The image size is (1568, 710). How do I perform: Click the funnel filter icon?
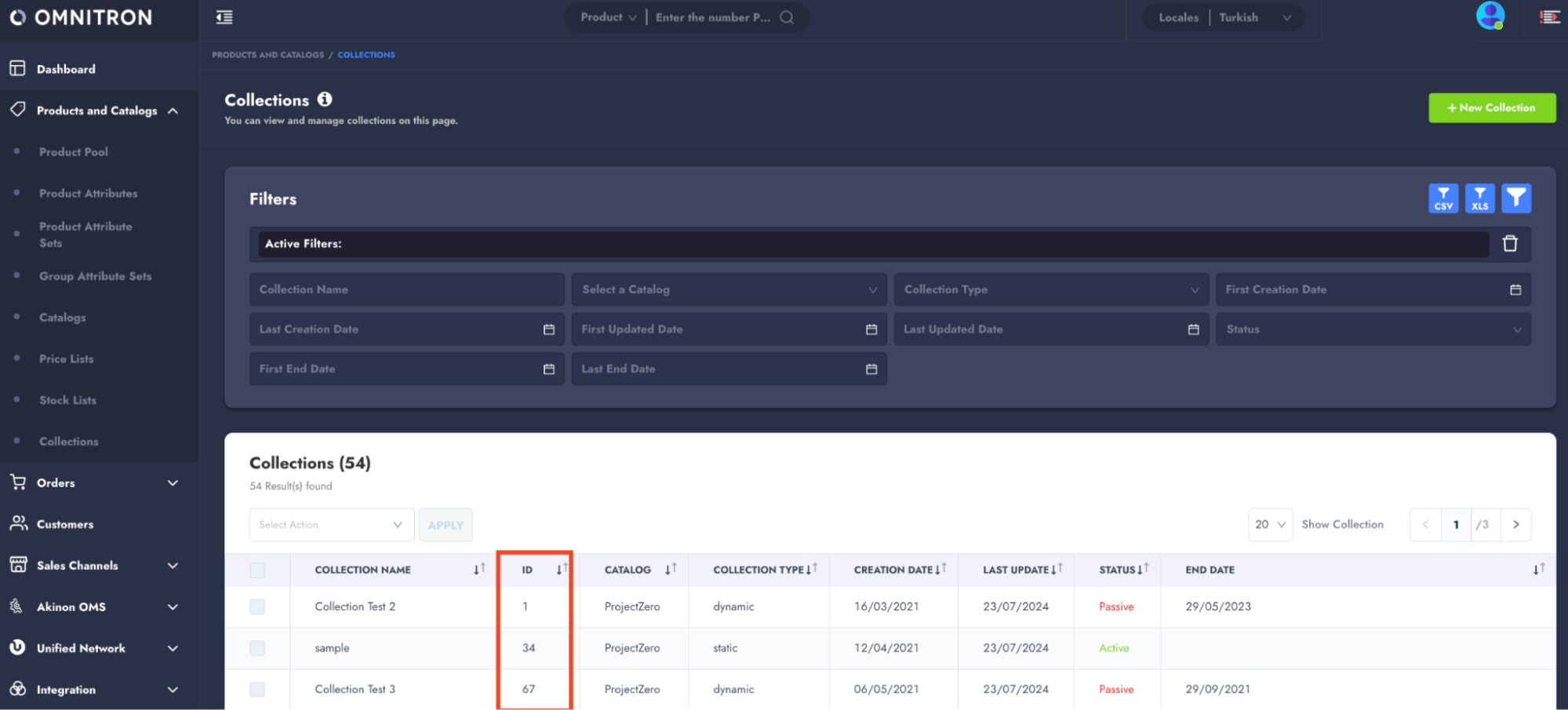pos(1515,198)
